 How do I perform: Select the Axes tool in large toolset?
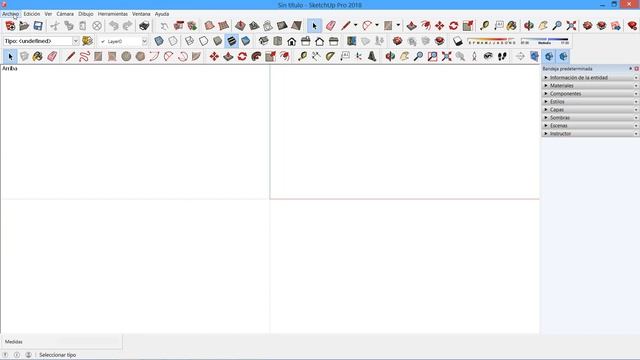tap(358, 56)
